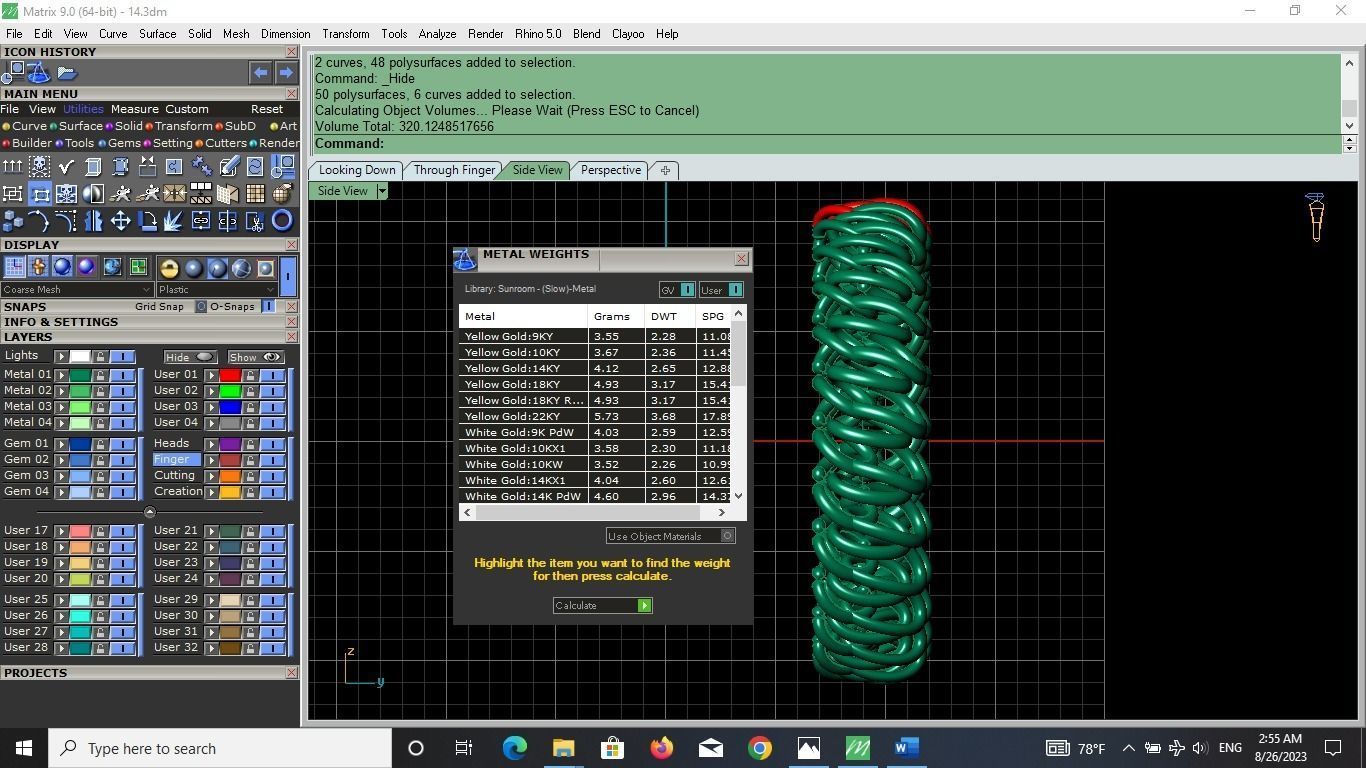Click the three up-arrows tool icon

point(13,166)
